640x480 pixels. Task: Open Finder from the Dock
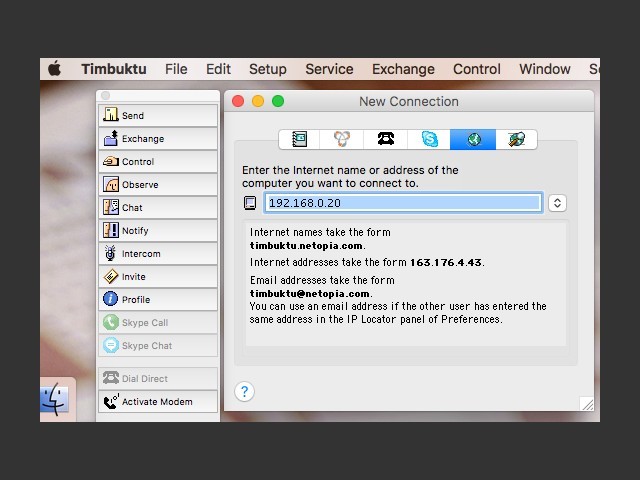55,399
